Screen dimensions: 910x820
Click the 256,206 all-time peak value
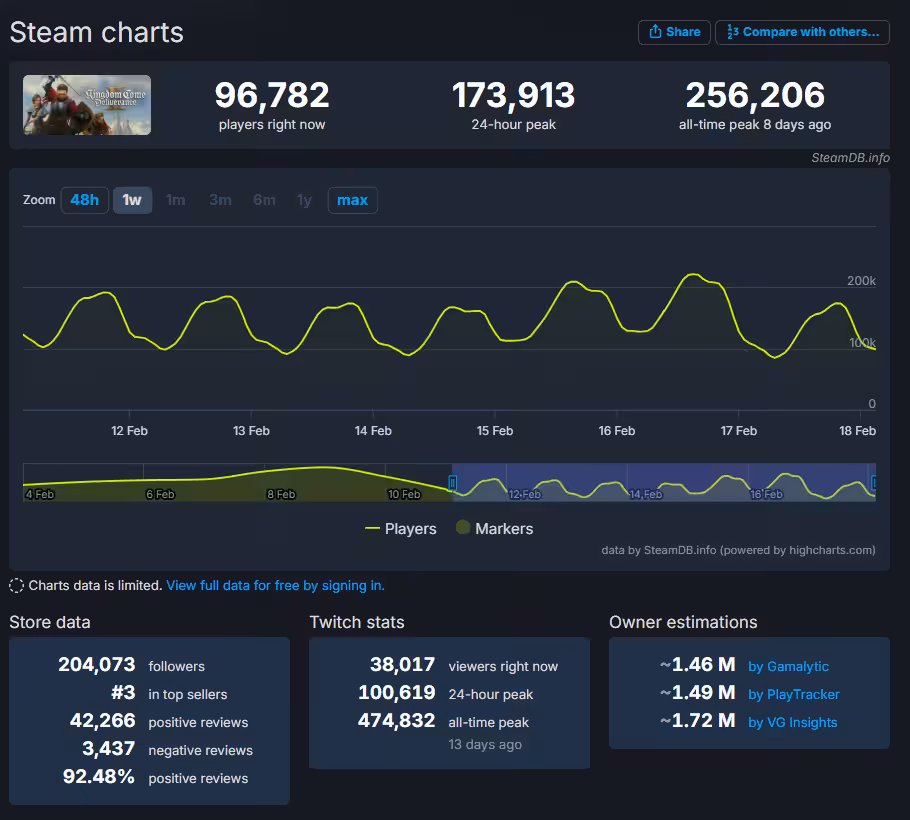(x=755, y=95)
